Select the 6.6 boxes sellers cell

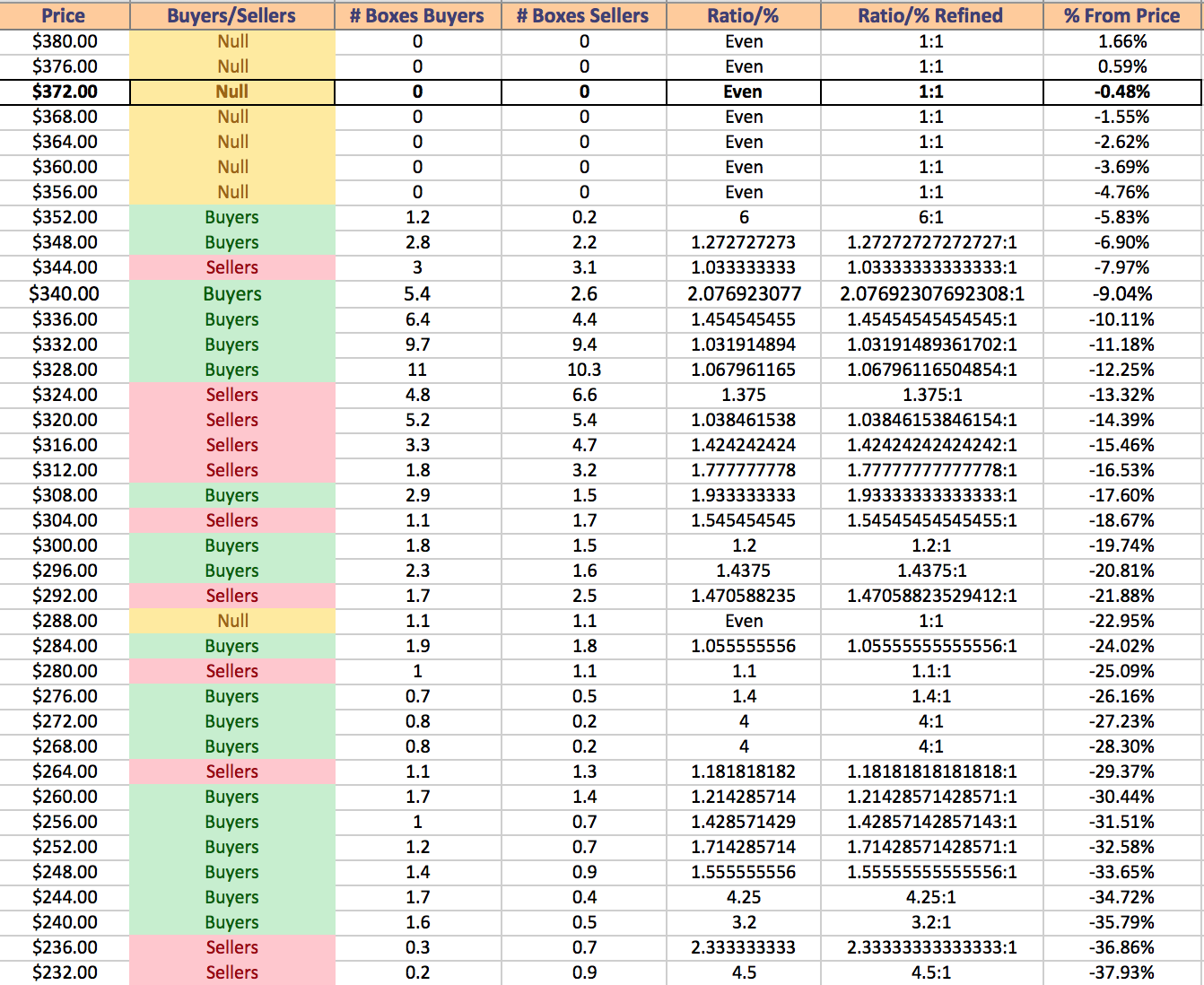[x=584, y=395]
